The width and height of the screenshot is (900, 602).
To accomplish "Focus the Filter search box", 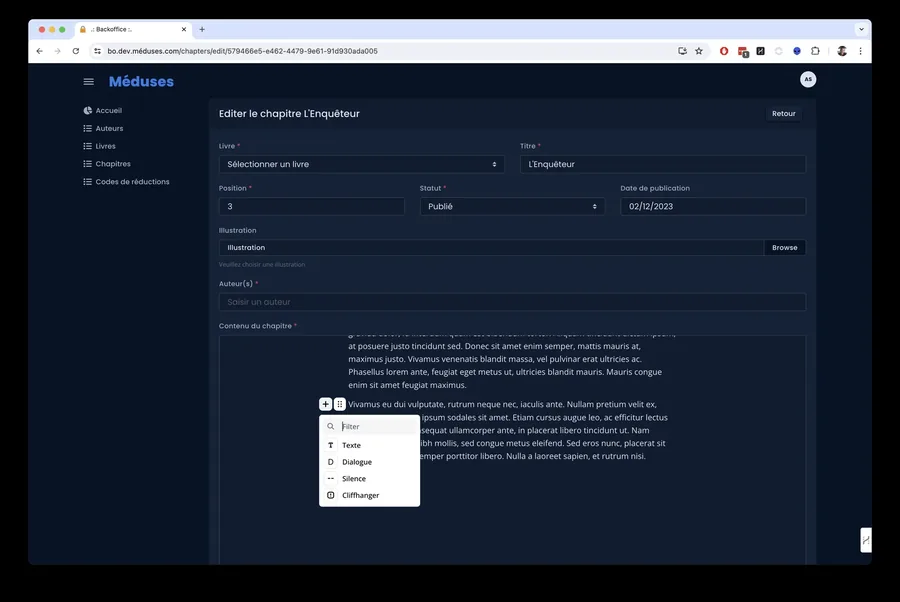I will tap(370, 426).
